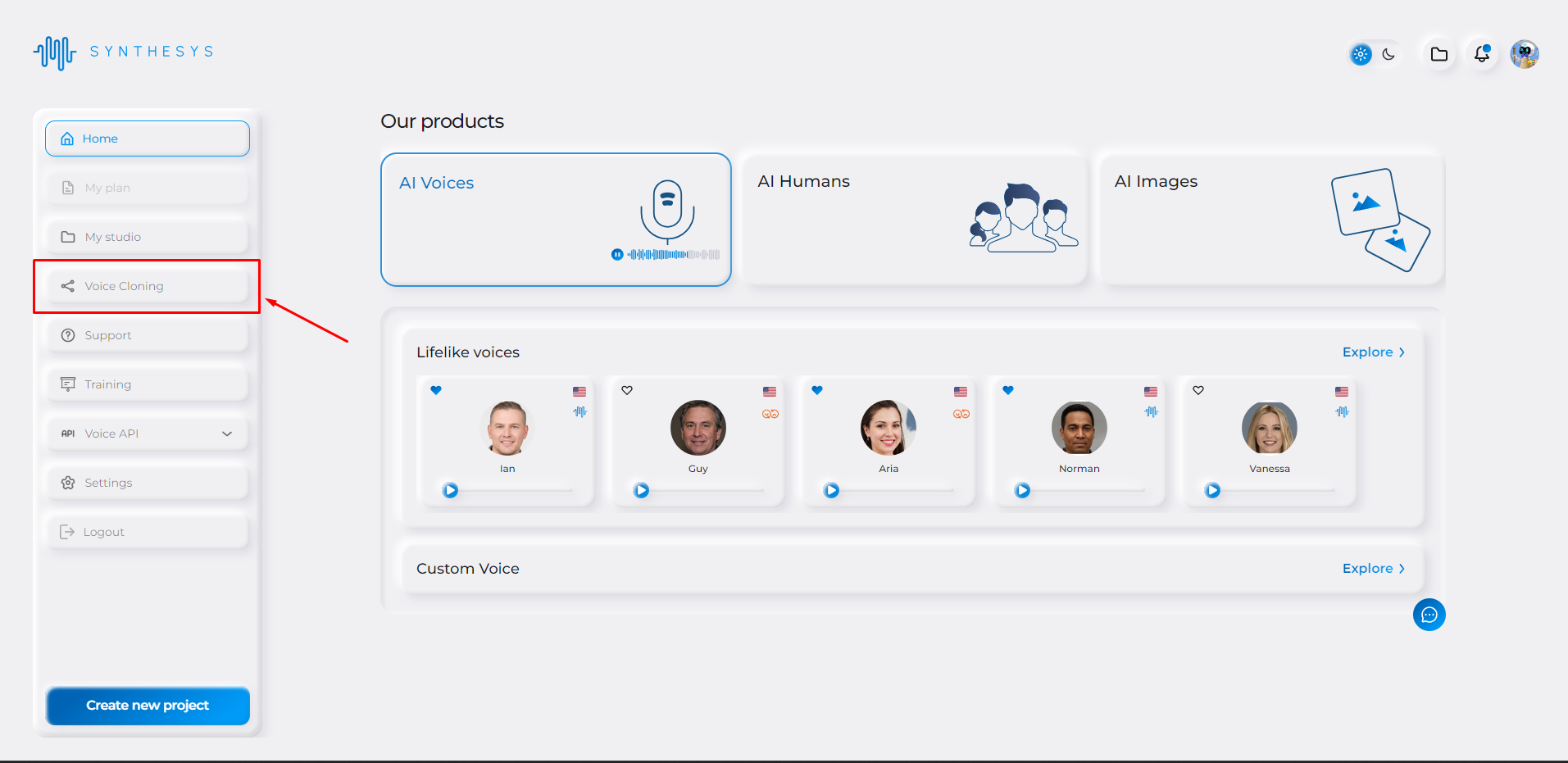Switch to dark mode moon icon
Image resolution: width=1568 pixels, height=763 pixels.
[1388, 55]
